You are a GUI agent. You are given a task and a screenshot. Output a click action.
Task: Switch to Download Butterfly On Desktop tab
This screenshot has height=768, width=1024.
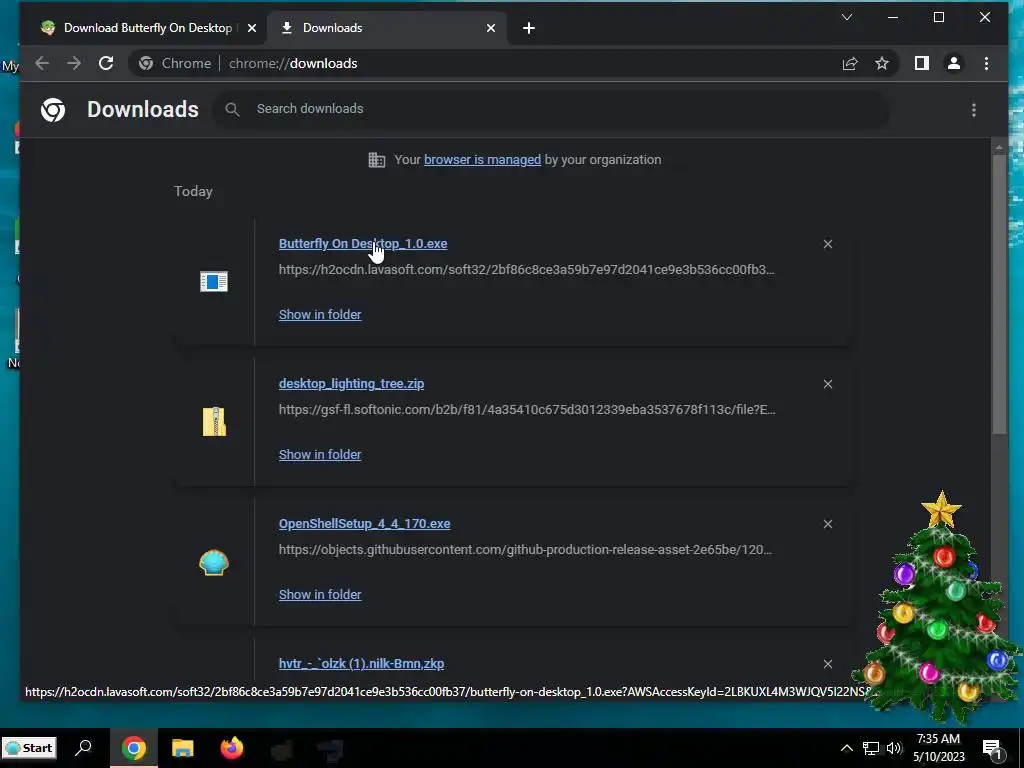(x=148, y=28)
